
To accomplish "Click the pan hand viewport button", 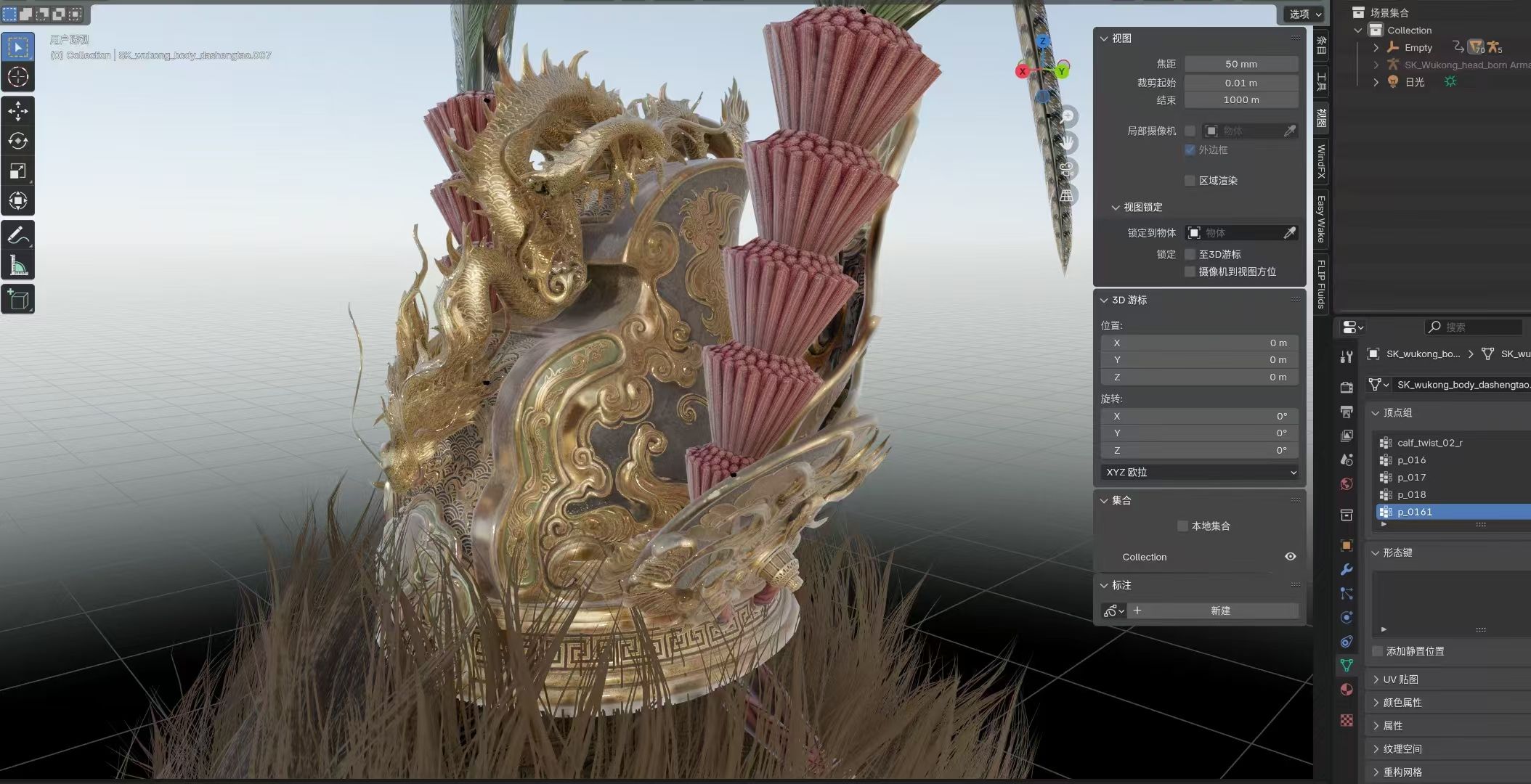I will pyautogui.click(x=1067, y=142).
